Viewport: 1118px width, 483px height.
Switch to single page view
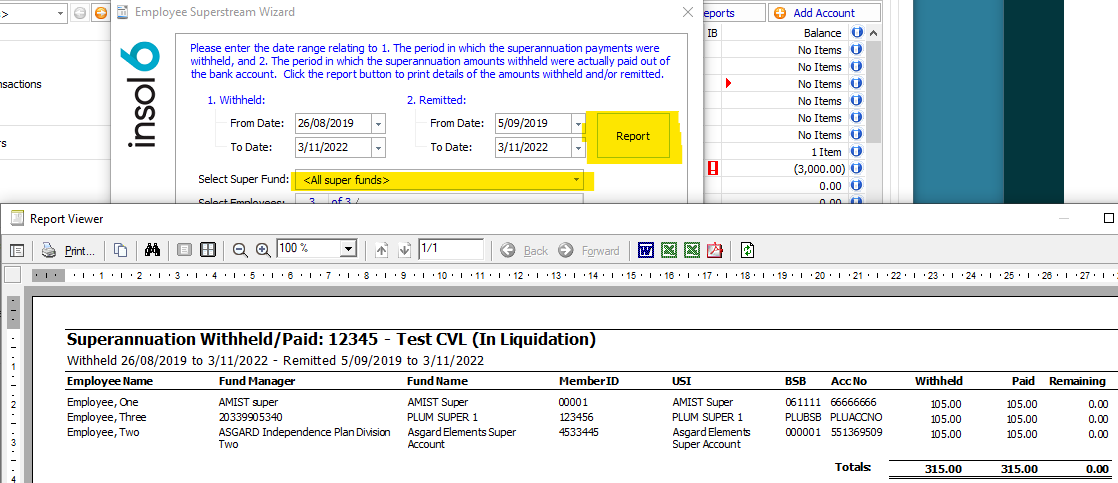[x=185, y=250]
